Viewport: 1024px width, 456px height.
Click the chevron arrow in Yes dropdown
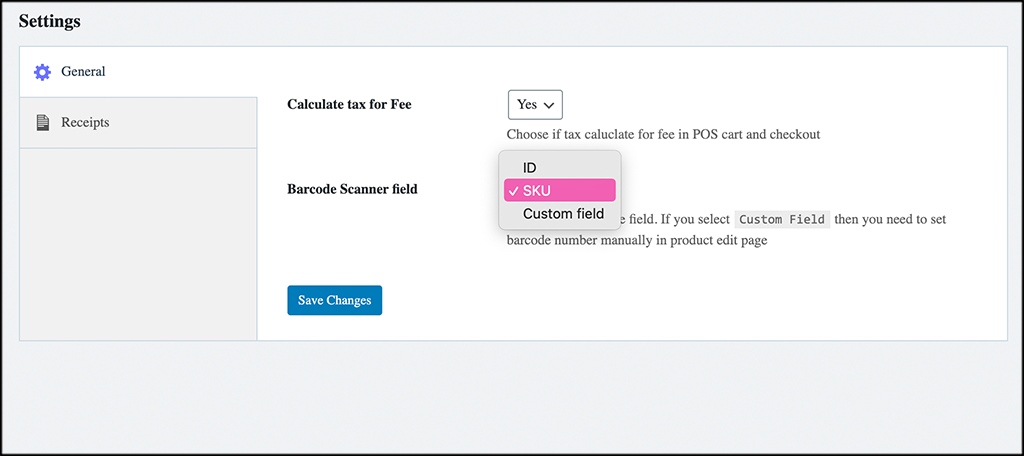pyautogui.click(x=549, y=105)
